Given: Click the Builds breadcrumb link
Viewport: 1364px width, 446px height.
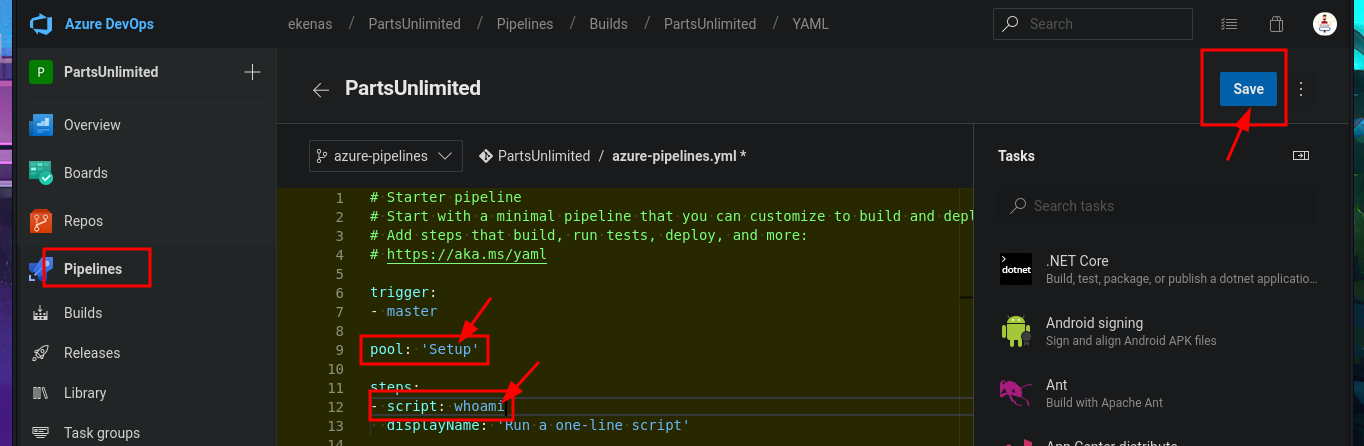Looking at the screenshot, I should (x=609, y=24).
